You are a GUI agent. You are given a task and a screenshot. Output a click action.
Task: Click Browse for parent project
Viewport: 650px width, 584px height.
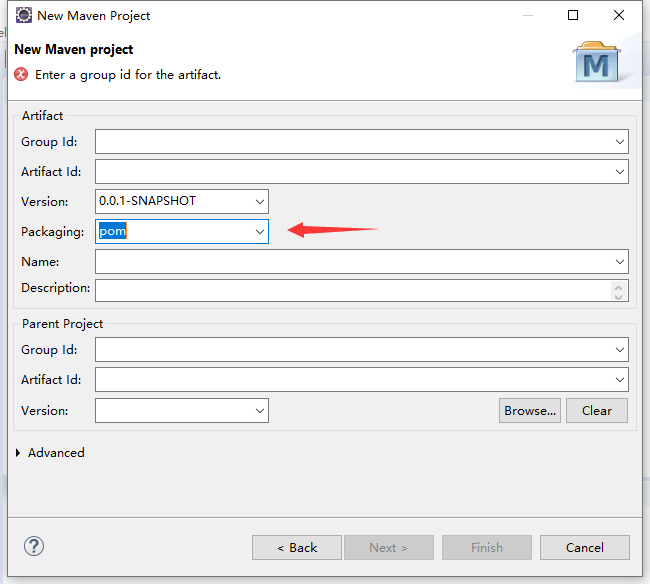coord(530,411)
